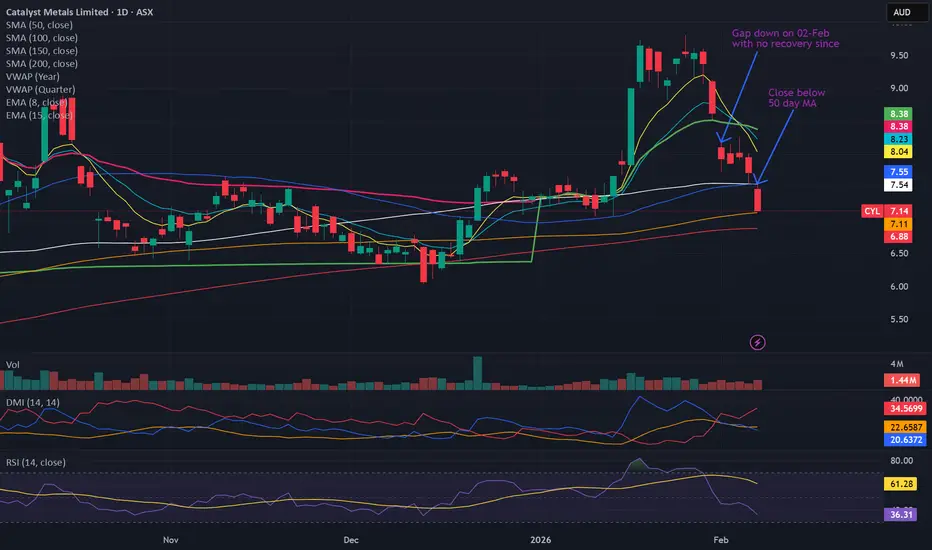Open the AUD currency selector

pyautogui.click(x=907, y=12)
